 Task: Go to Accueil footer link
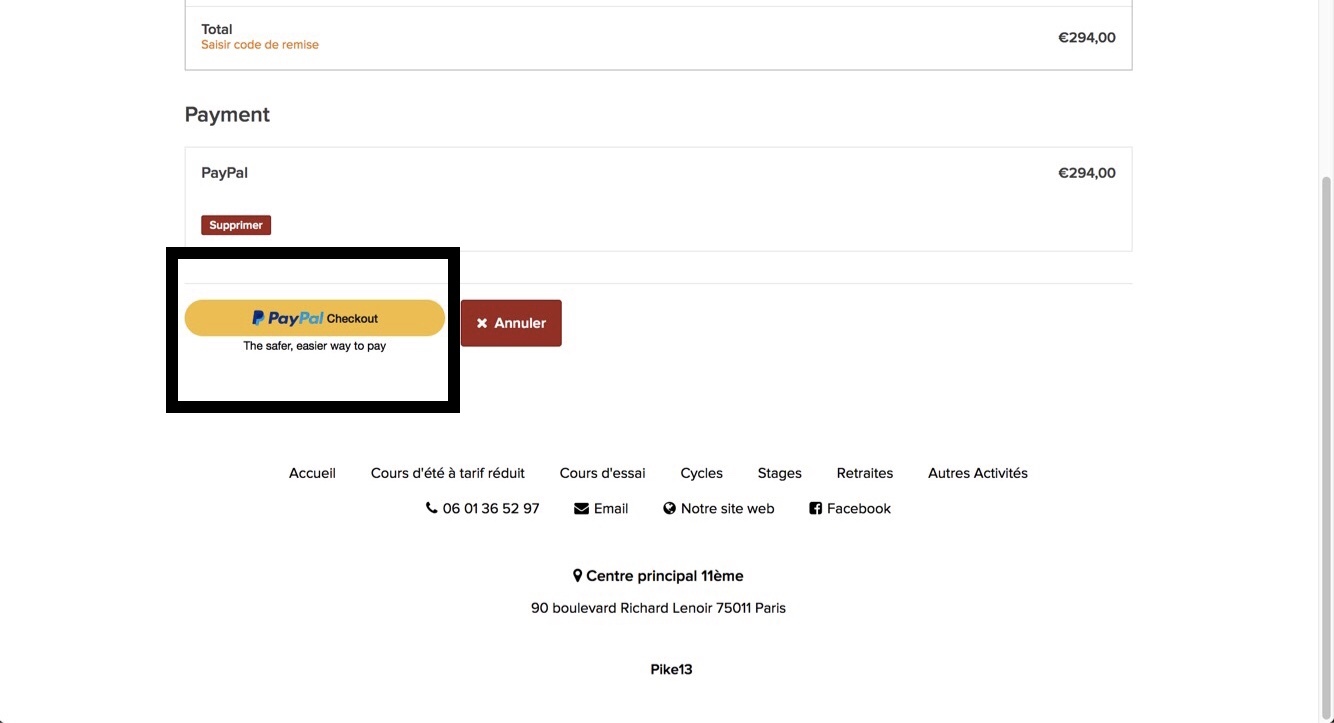coord(312,473)
